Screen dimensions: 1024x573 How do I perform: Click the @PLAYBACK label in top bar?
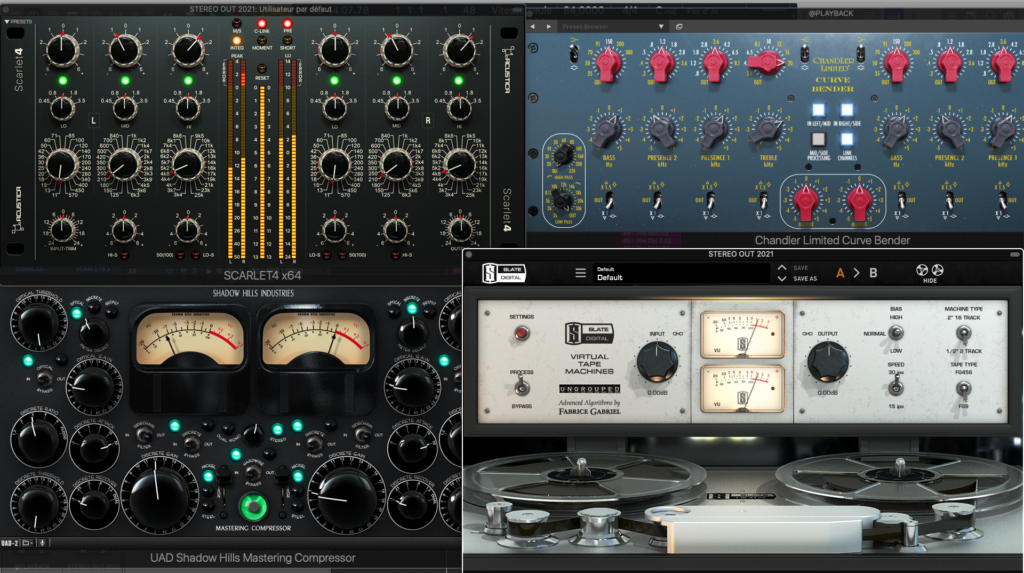[x=831, y=13]
